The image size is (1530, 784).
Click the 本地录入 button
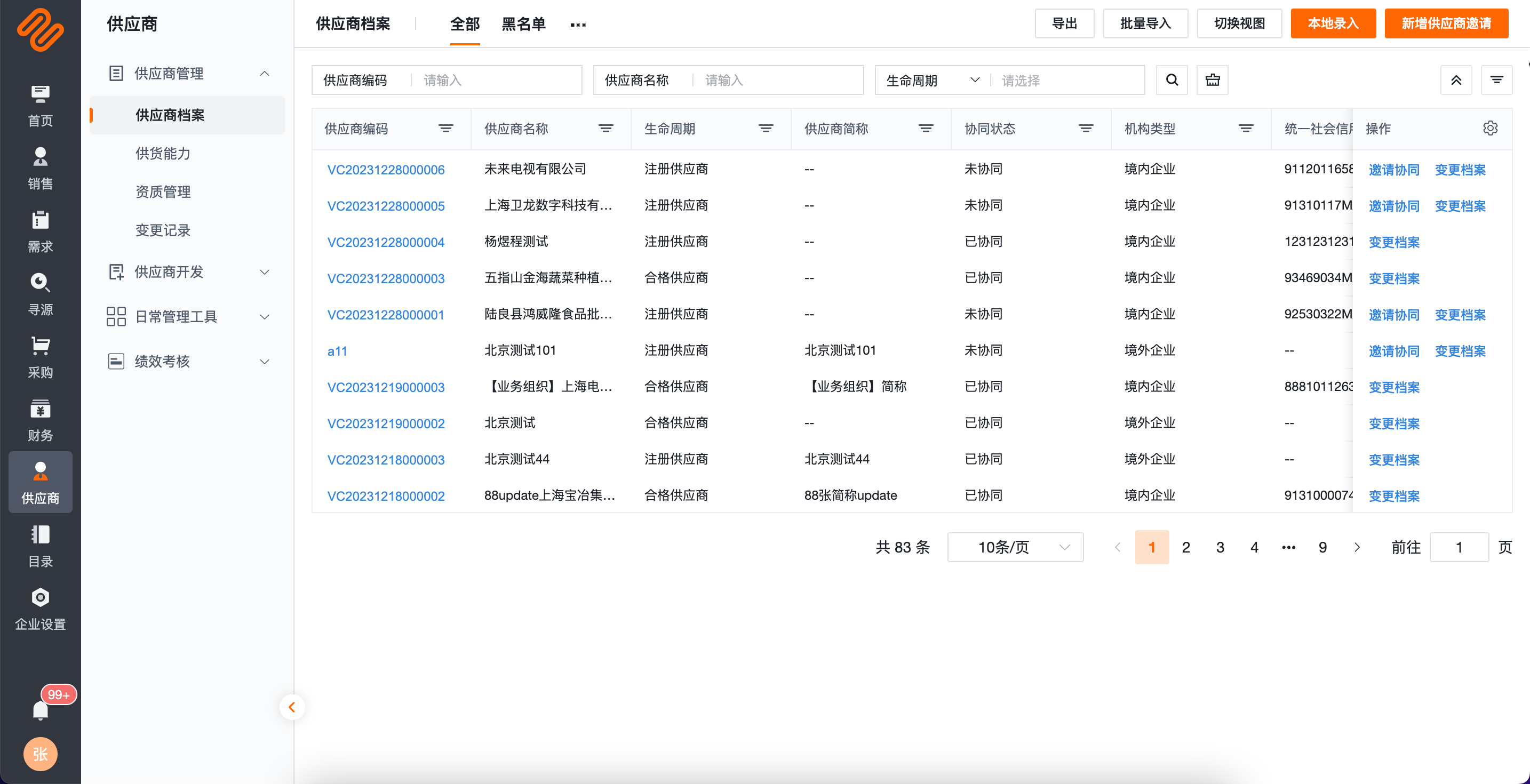click(x=1333, y=23)
